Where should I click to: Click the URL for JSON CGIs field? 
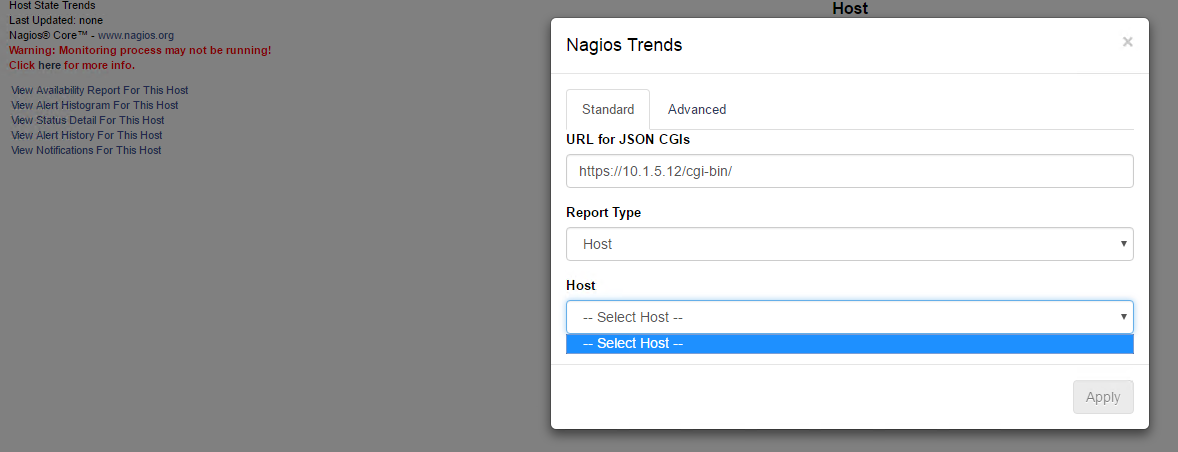pos(849,171)
